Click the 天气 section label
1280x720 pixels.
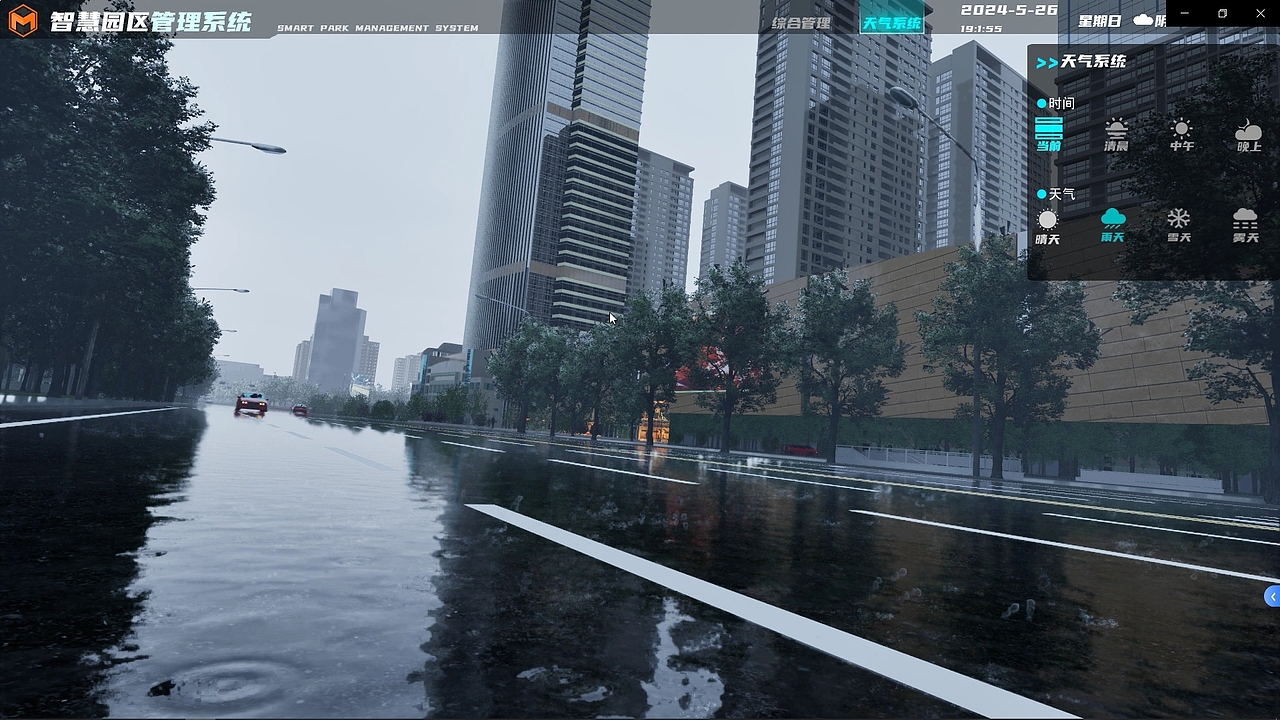(1061, 194)
